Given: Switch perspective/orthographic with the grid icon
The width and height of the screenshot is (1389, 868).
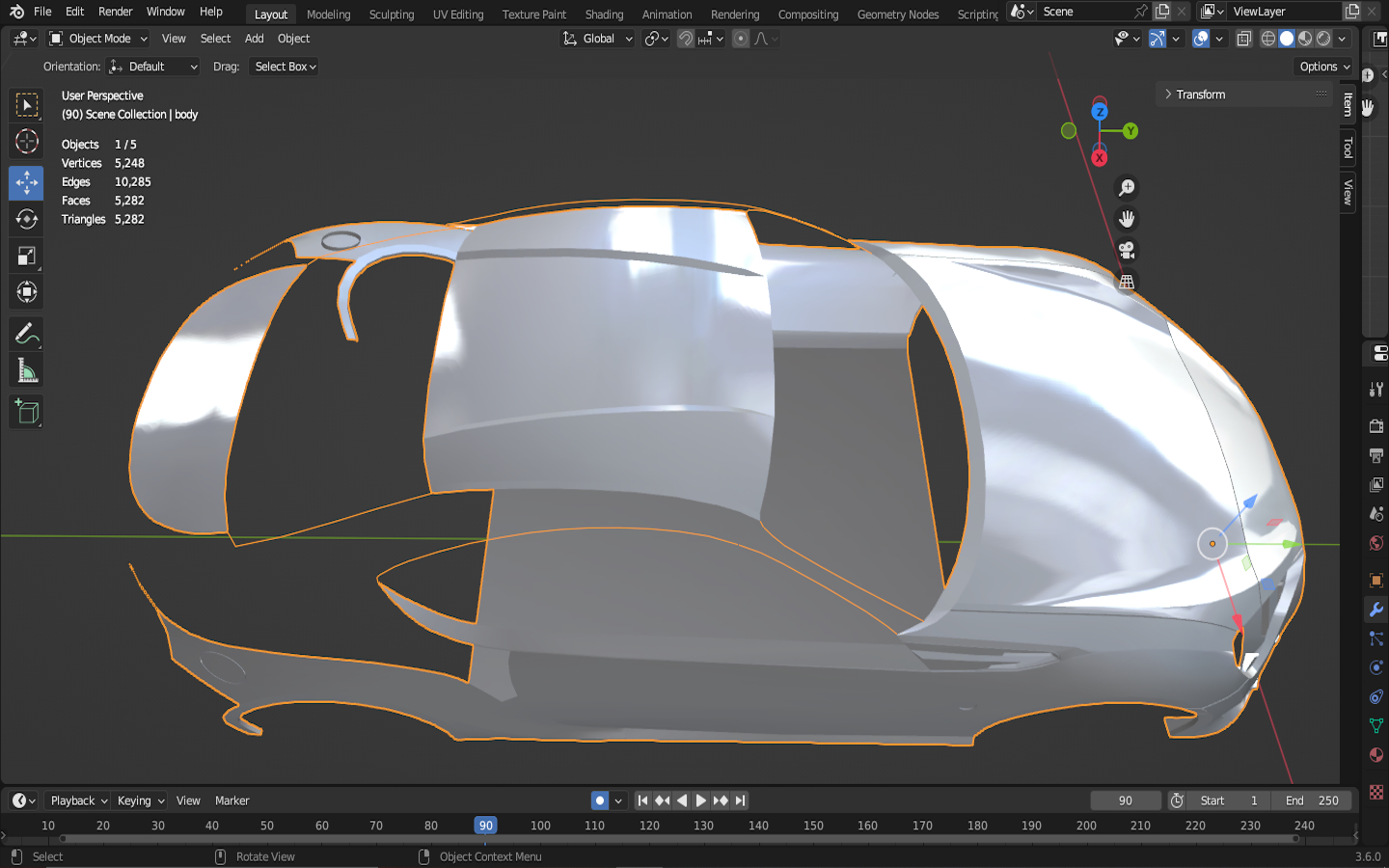Looking at the screenshot, I should (1127, 282).
